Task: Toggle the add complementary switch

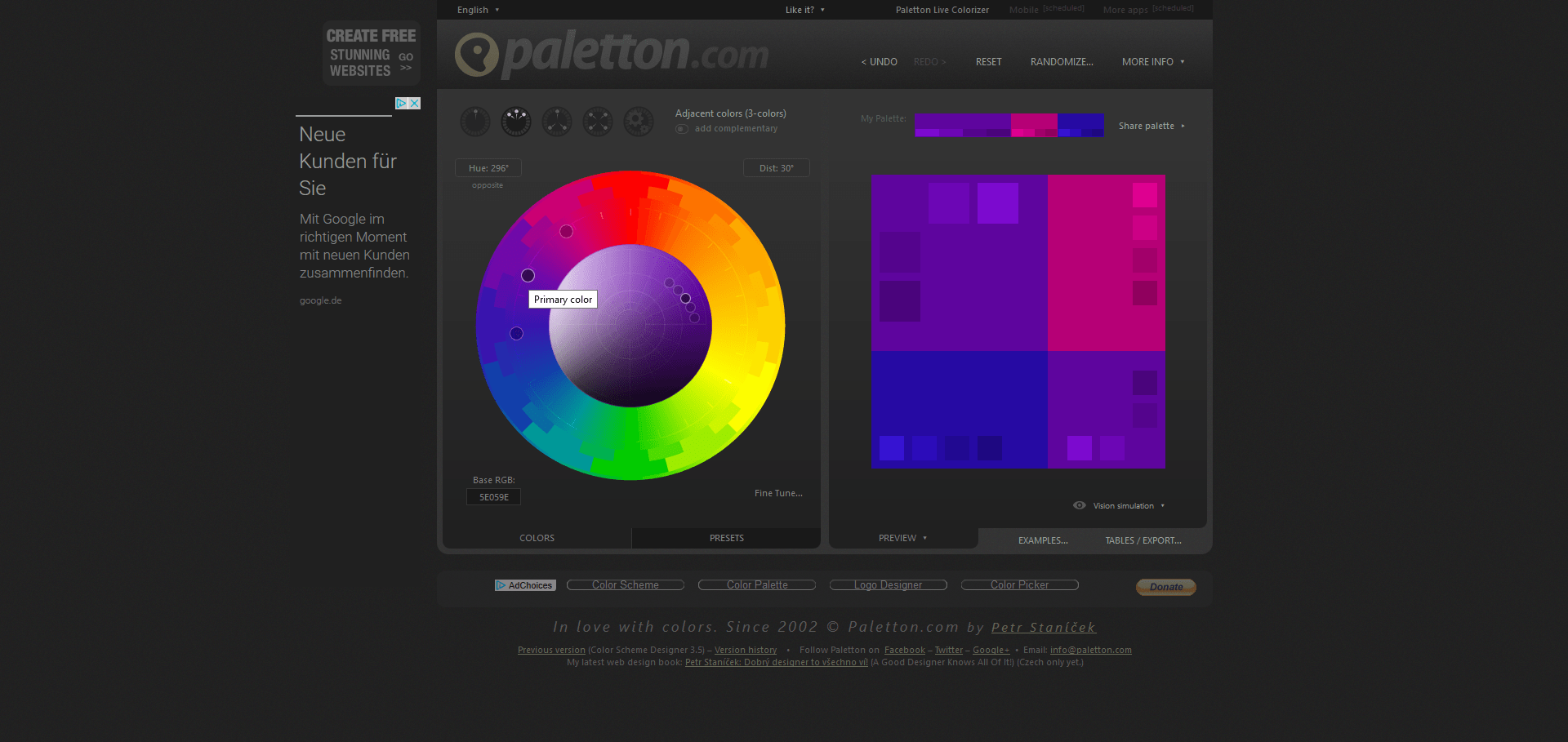Action: click(x=682, y=129)
